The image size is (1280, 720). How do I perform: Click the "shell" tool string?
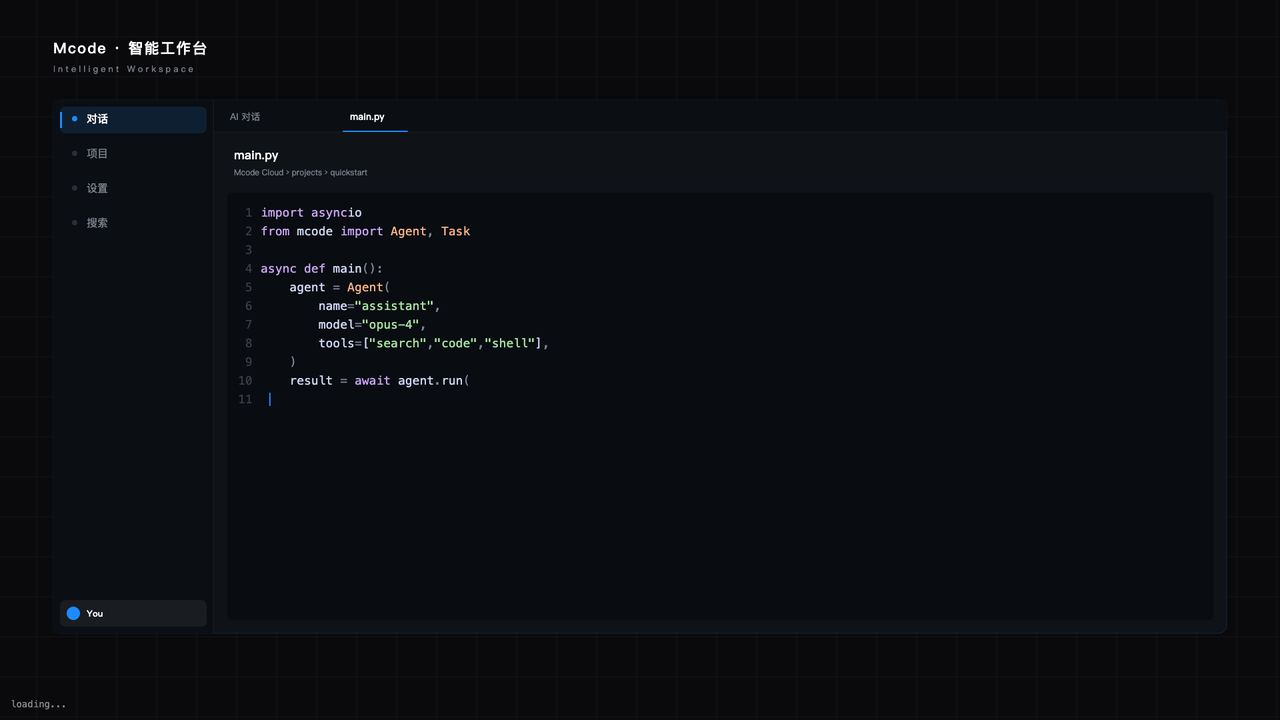(x=510, y=343)
